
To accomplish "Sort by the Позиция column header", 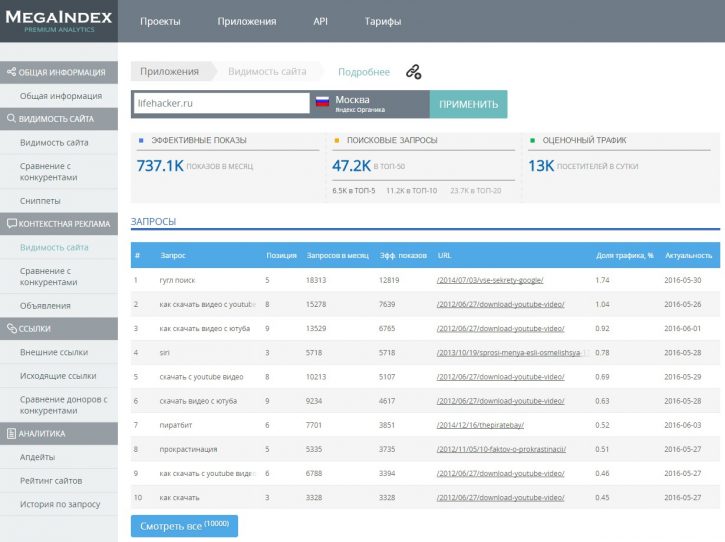I will [281, 255].
